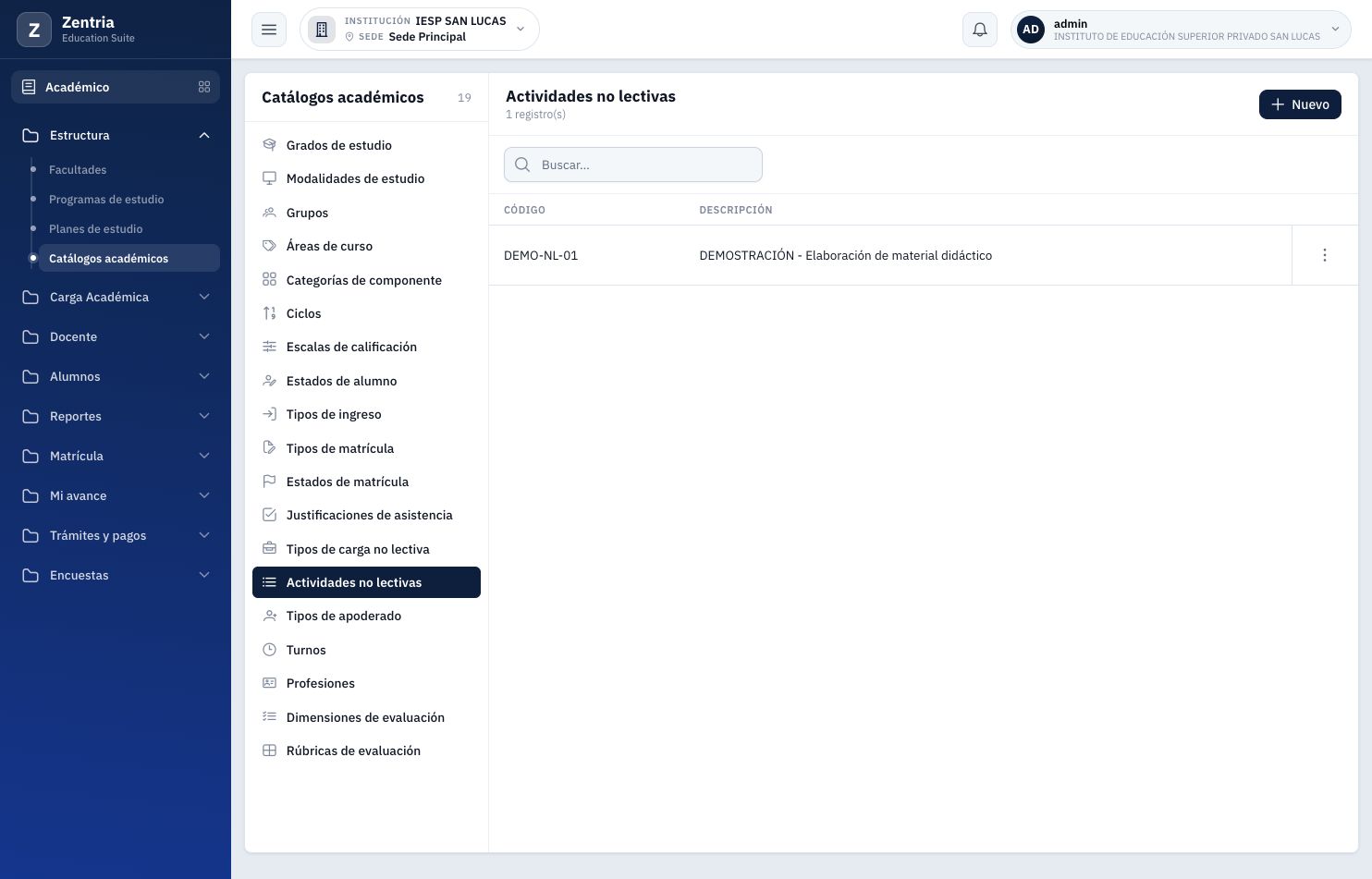Click the Escalas de calificación sliders icon
This screenshot has height=879, width=1372.
click(x=269, y=347)
